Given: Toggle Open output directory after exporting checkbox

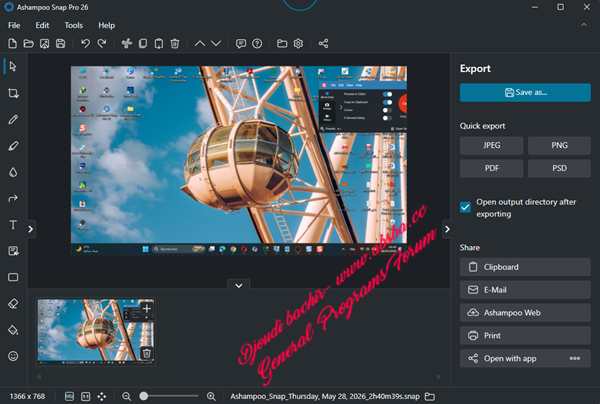Looking at the screenshot, I should coord(465,207).
